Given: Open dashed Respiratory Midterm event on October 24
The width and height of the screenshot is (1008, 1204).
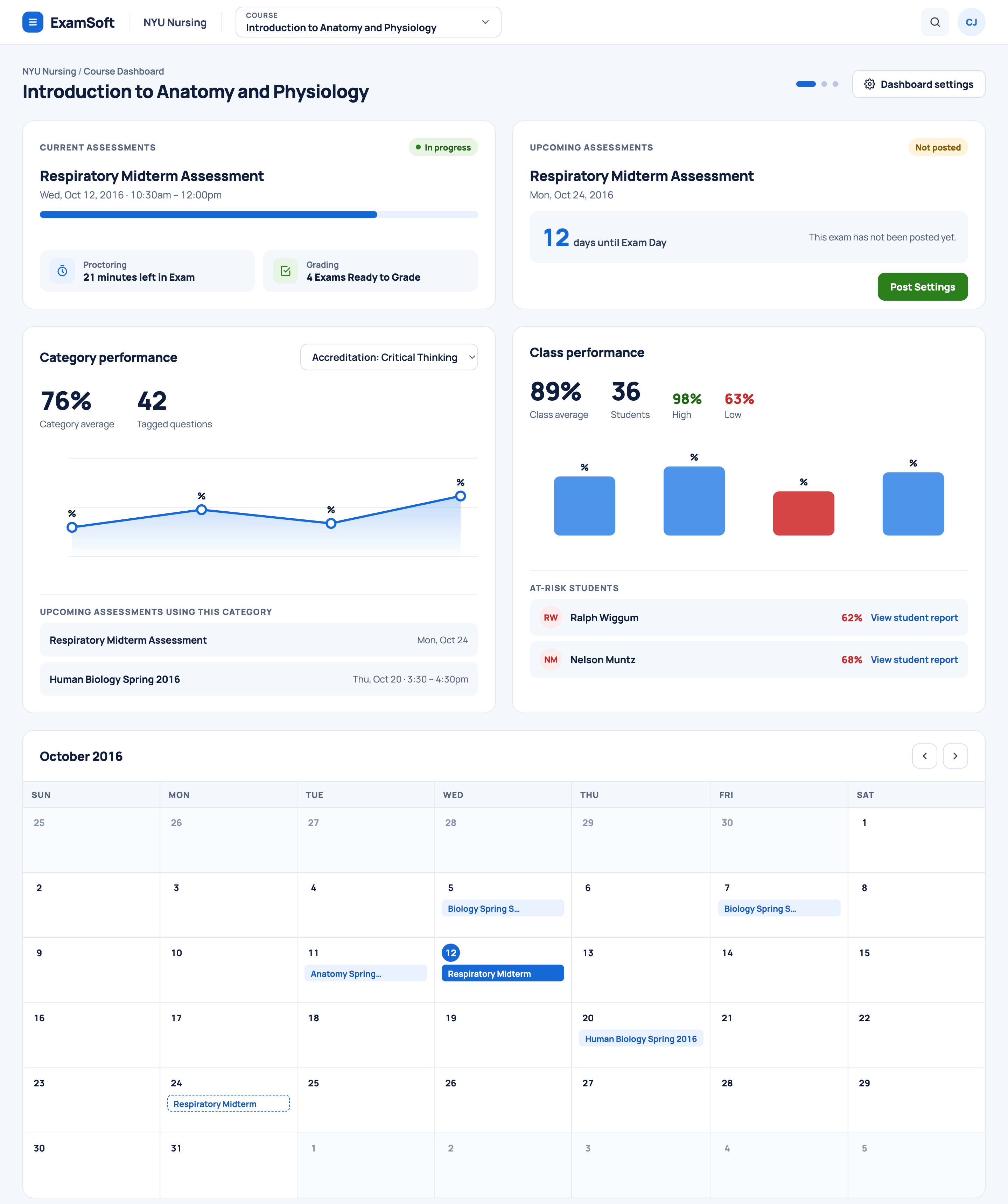Looking at the screenshot, I should click(228, 1104).
